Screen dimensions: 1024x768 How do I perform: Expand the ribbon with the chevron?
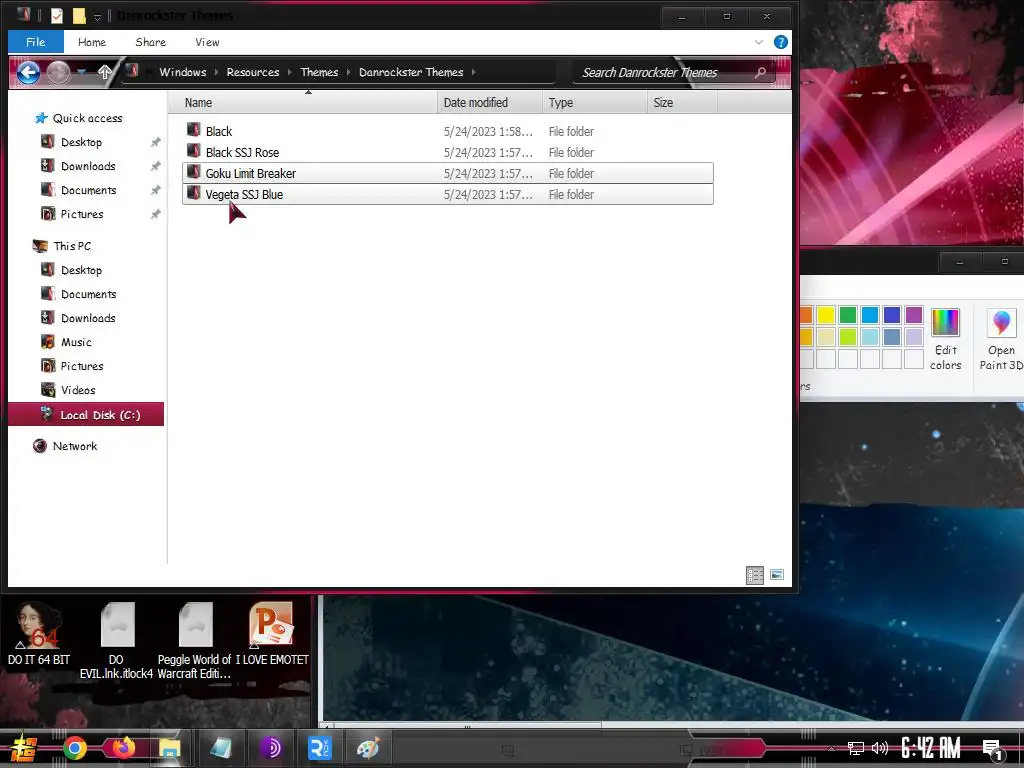pos(759,42)
